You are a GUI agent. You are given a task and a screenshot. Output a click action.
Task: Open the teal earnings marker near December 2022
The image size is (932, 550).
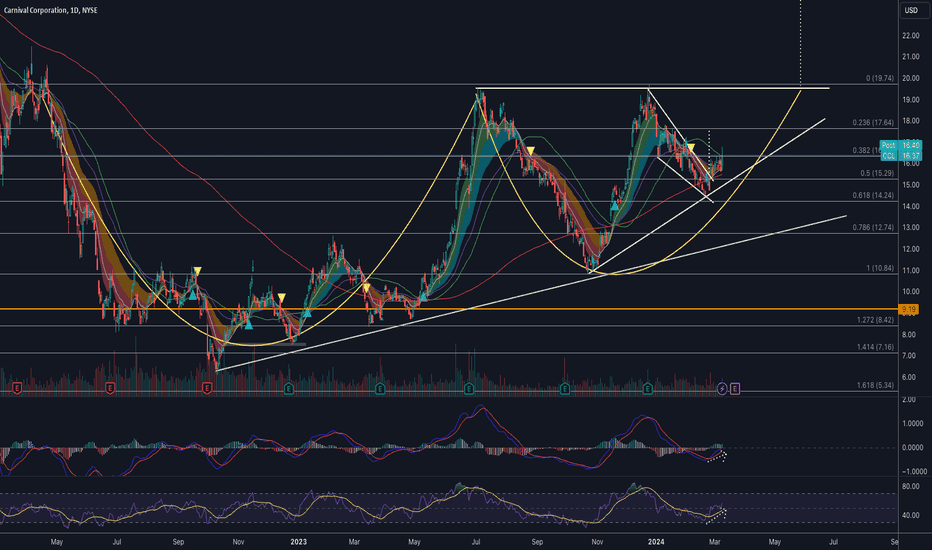(x=289, y=389)
